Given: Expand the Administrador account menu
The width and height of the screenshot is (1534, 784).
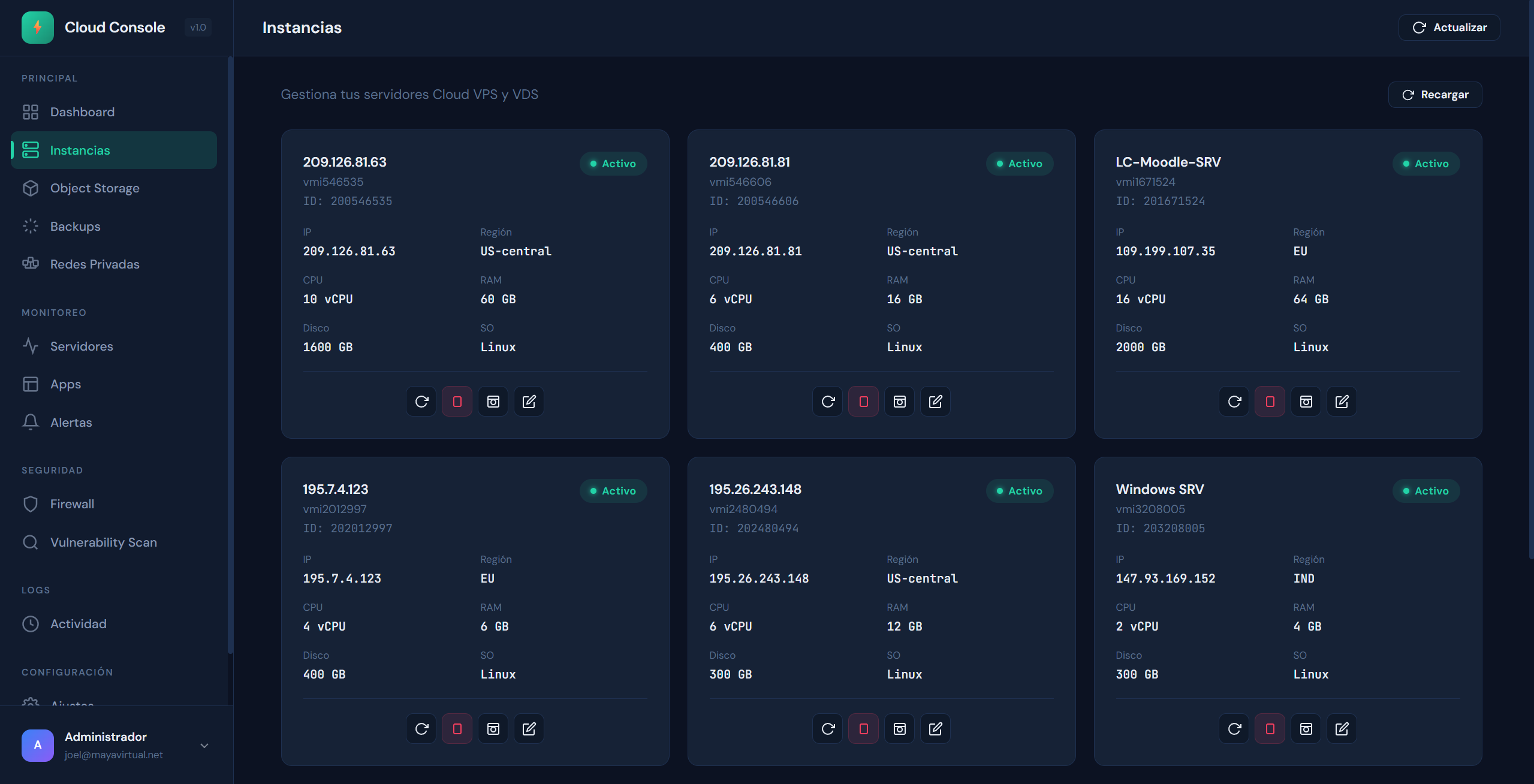Looking at the screenshot, I should (x=204, y=746).
